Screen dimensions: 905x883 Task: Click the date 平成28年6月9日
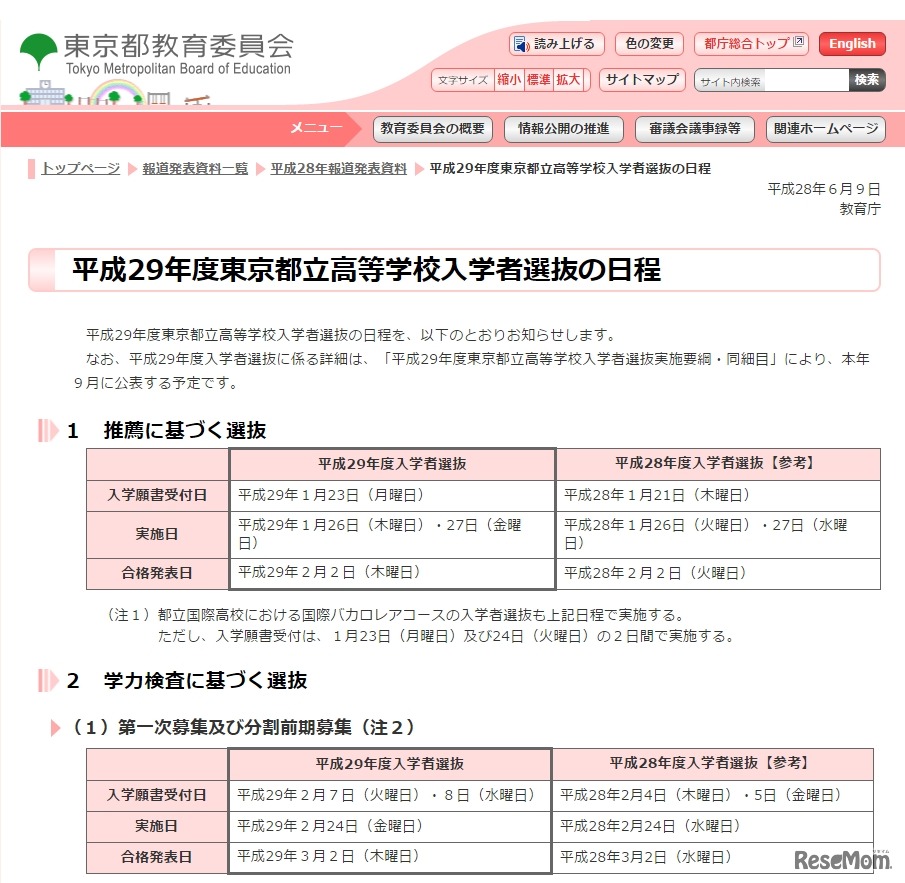click(x=824, y=189)
